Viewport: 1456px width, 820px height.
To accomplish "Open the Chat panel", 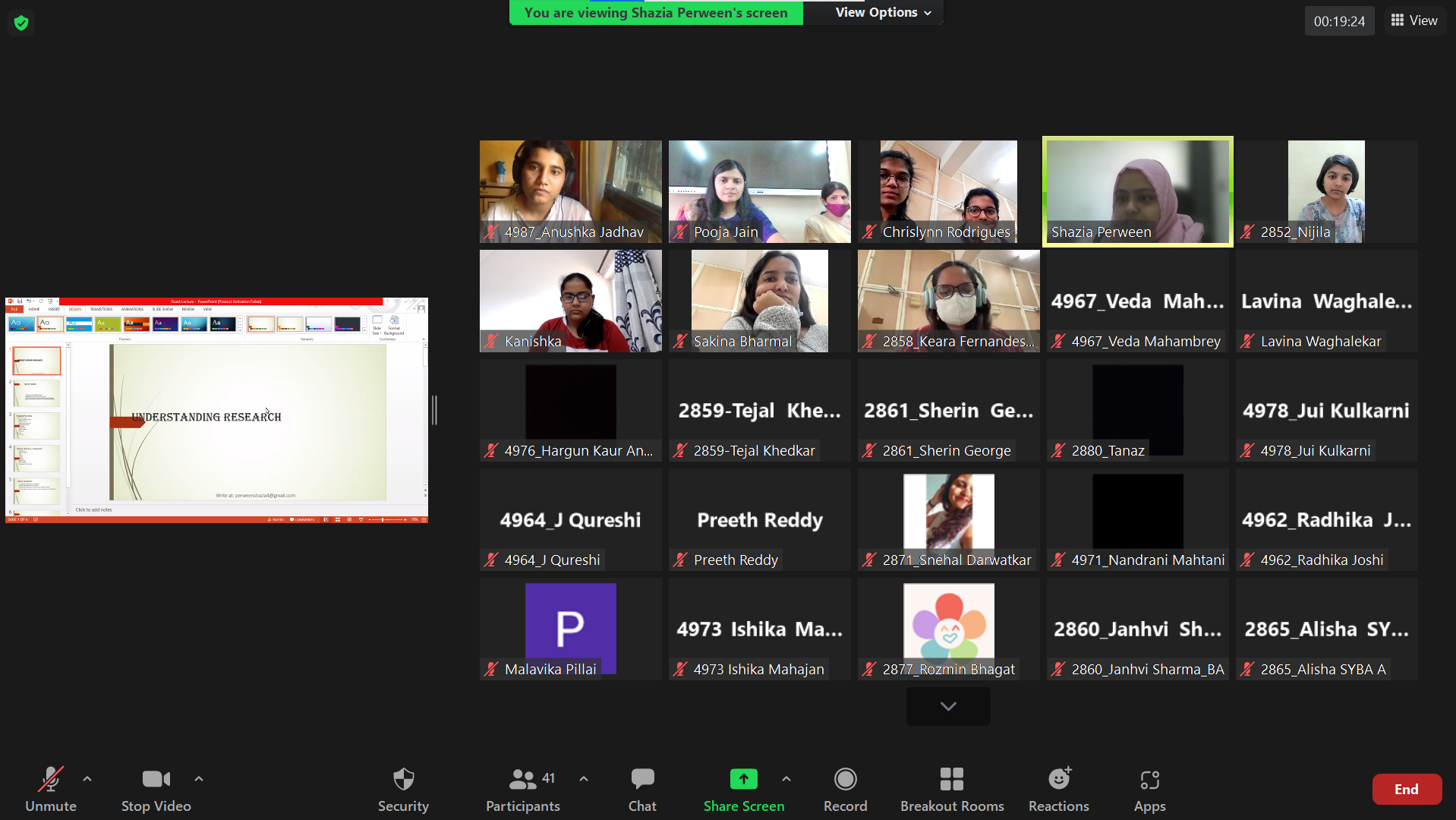I will tap(642, 789).
